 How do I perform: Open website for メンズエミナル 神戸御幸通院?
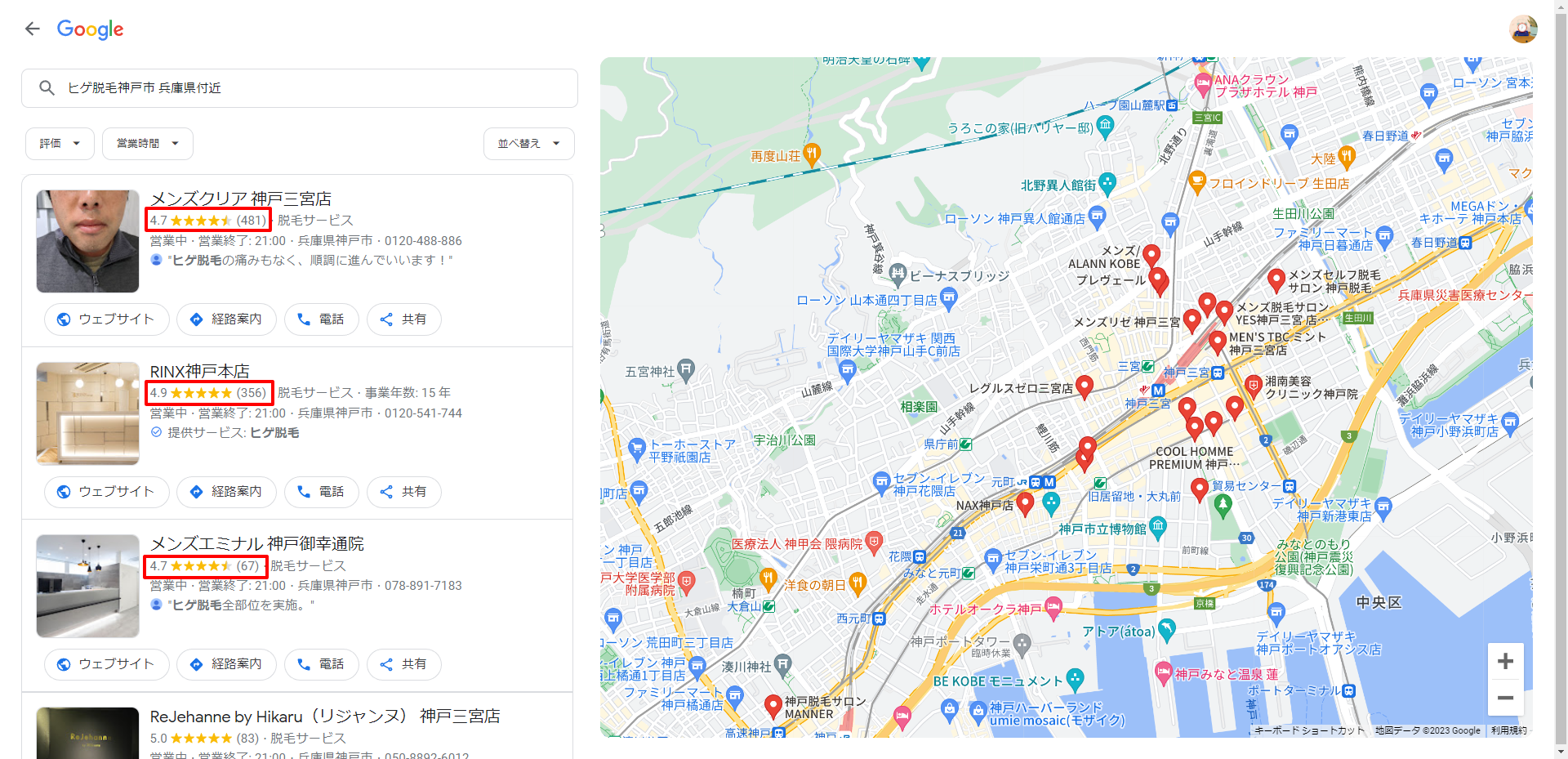point(106,663)
